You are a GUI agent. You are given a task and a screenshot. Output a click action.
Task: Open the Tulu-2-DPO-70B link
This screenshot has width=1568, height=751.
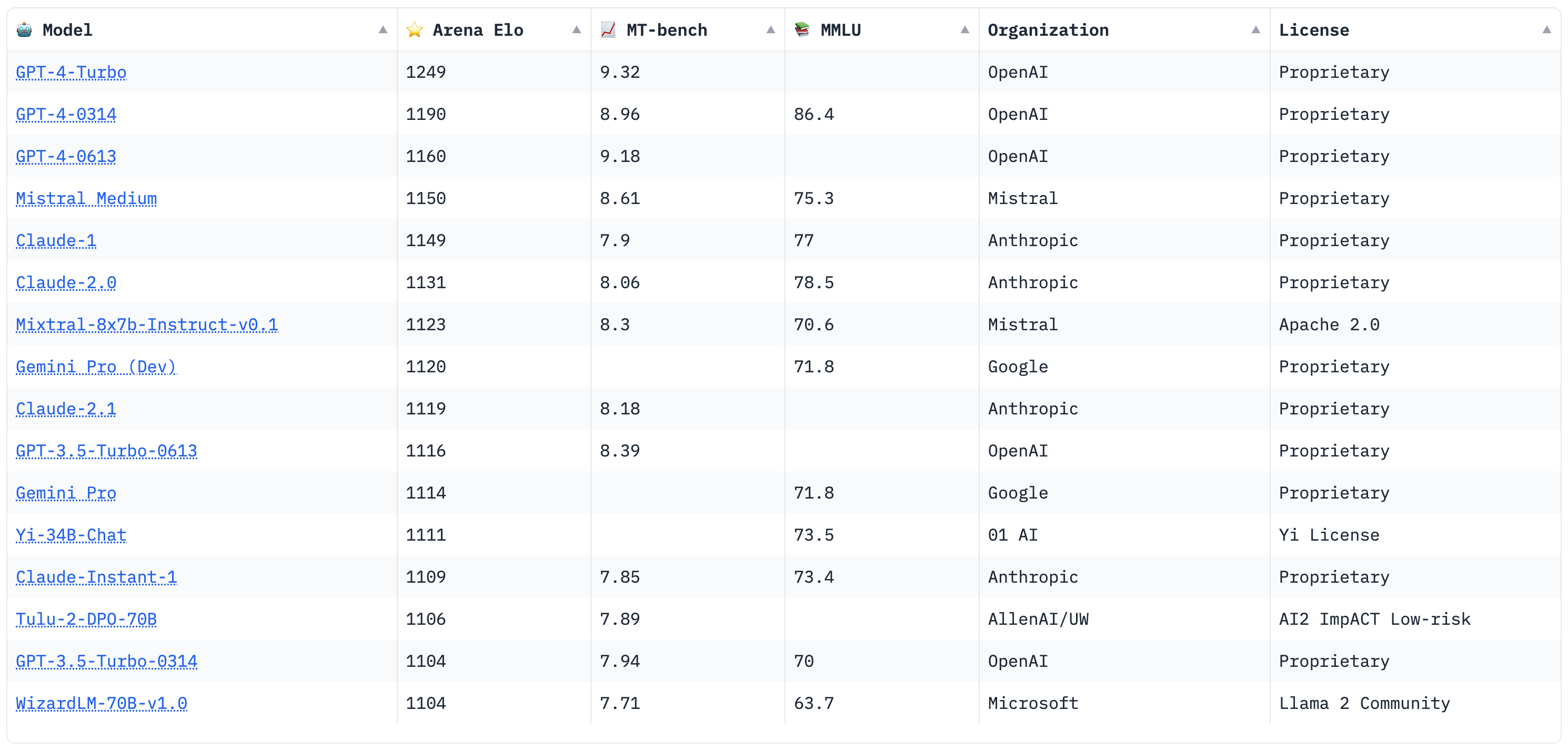click(86, 619)
